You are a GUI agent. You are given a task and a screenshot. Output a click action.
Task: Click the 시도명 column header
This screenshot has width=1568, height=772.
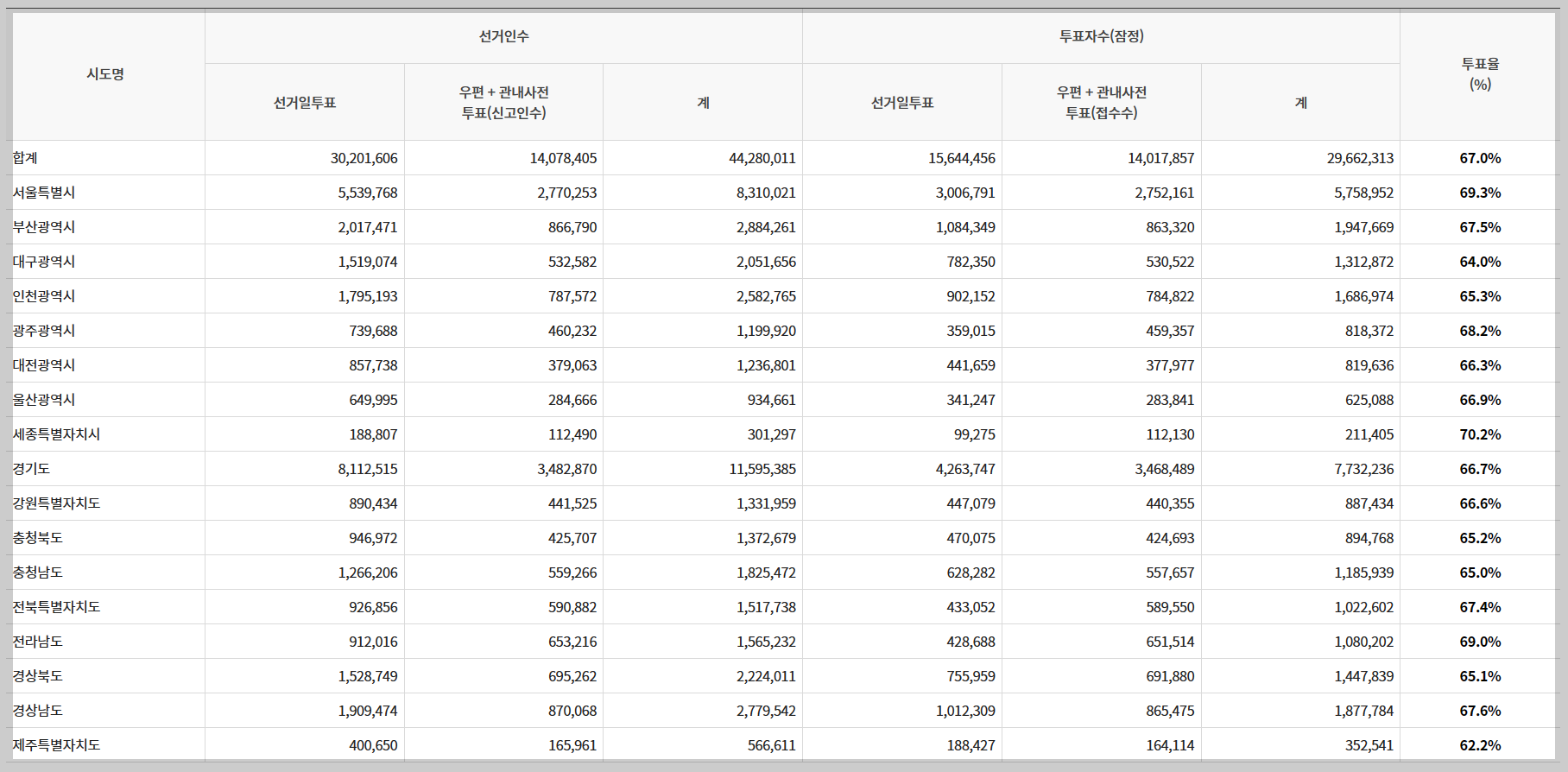105,74
